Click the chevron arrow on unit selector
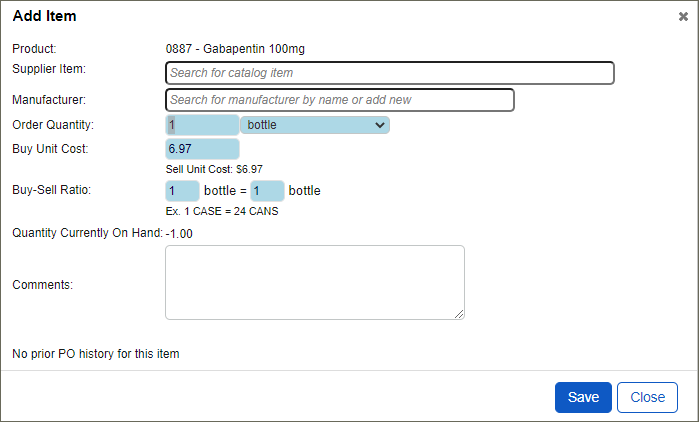Screen dimensions: 699x422 (380, 125)
